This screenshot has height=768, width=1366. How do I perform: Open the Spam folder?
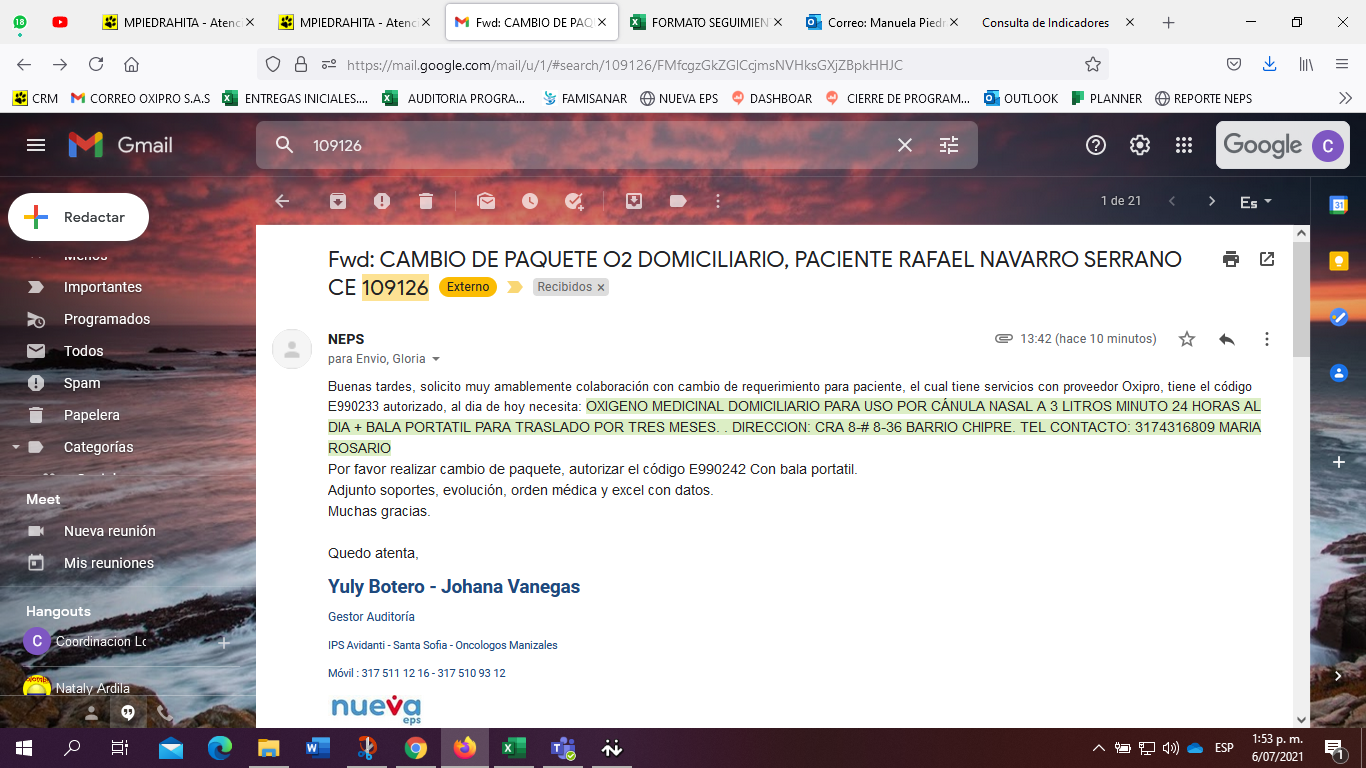[x=82, y=383]
